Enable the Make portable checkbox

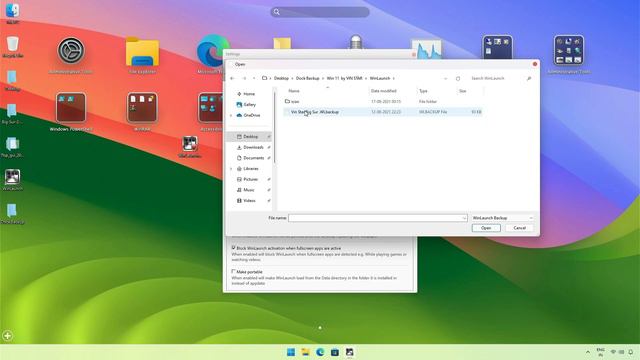(233, 271)
